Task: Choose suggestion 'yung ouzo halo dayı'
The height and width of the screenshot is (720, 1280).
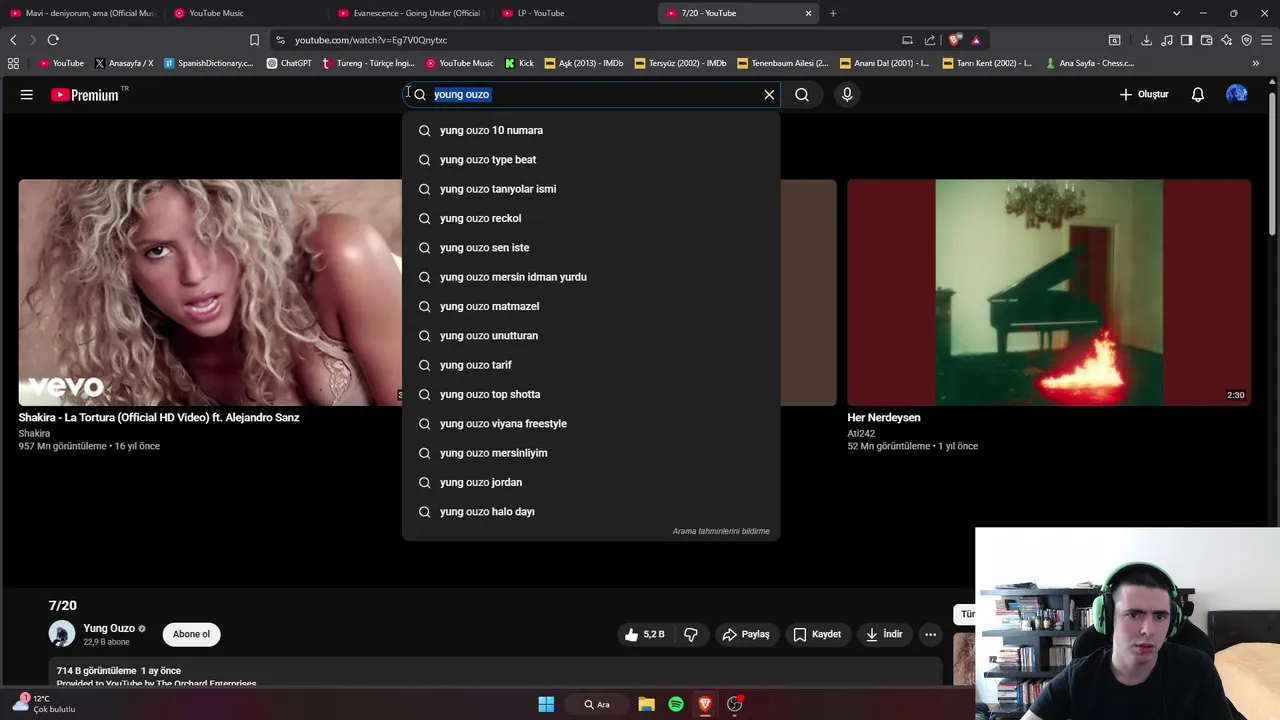Action: (591, 512)
